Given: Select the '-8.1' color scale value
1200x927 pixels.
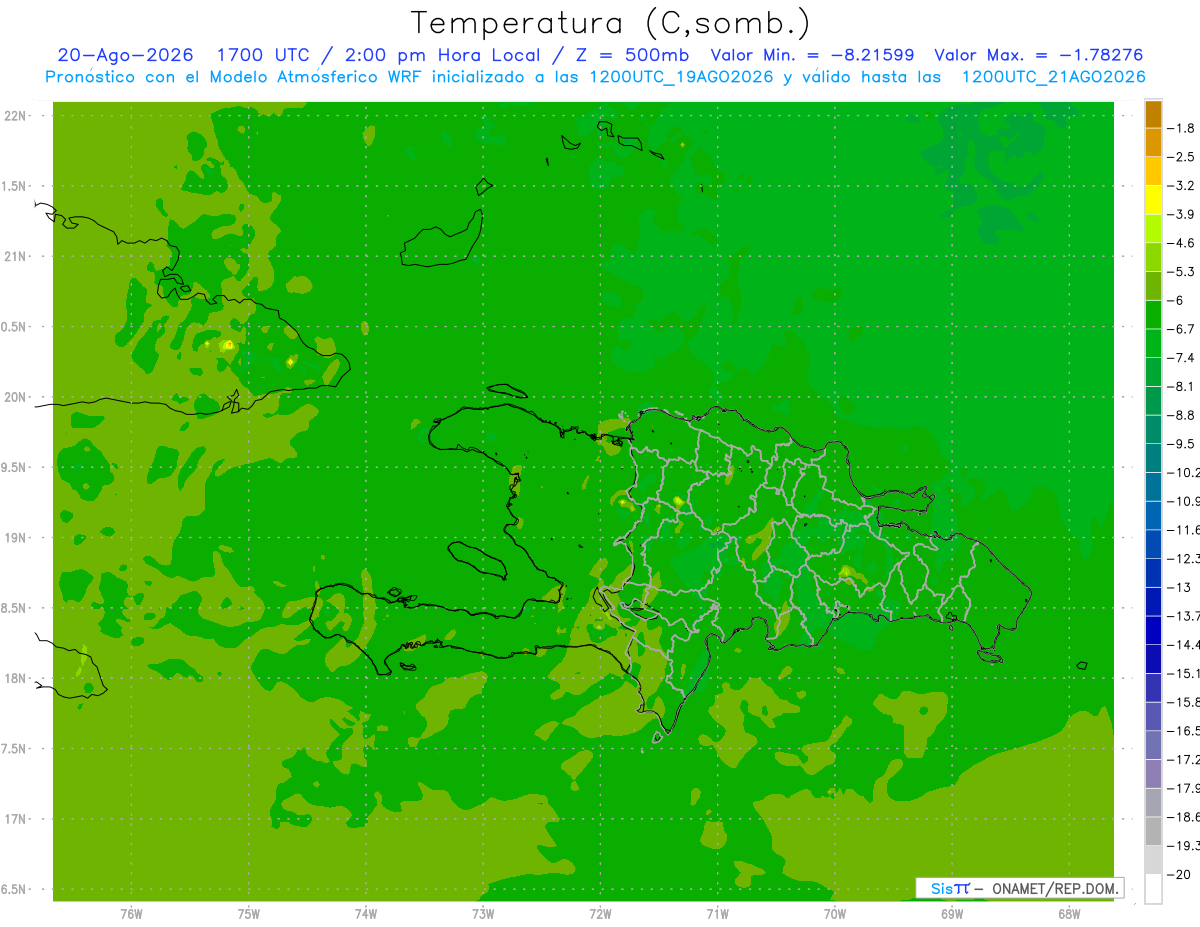Looking at the screenshot, I should click(1182, 386).
